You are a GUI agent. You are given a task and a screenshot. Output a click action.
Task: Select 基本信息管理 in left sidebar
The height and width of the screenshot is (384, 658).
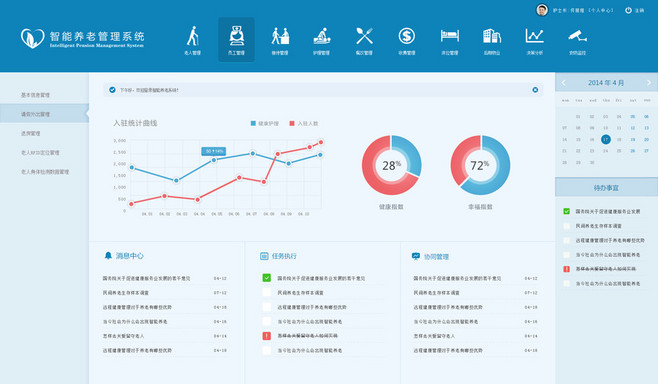[36, 95]
